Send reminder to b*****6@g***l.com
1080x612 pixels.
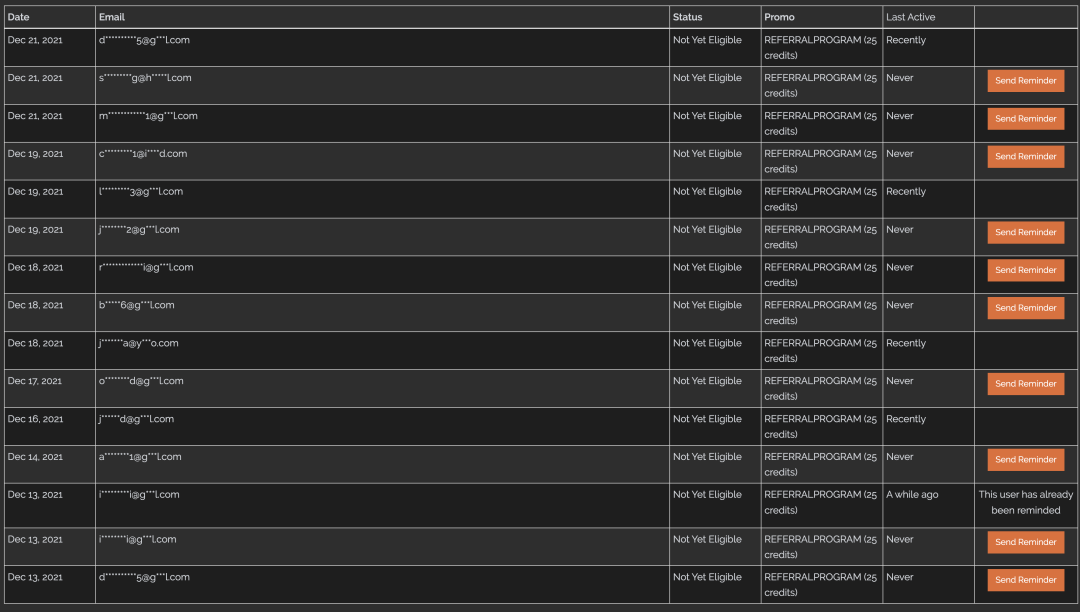click(x=1026, y=308)
